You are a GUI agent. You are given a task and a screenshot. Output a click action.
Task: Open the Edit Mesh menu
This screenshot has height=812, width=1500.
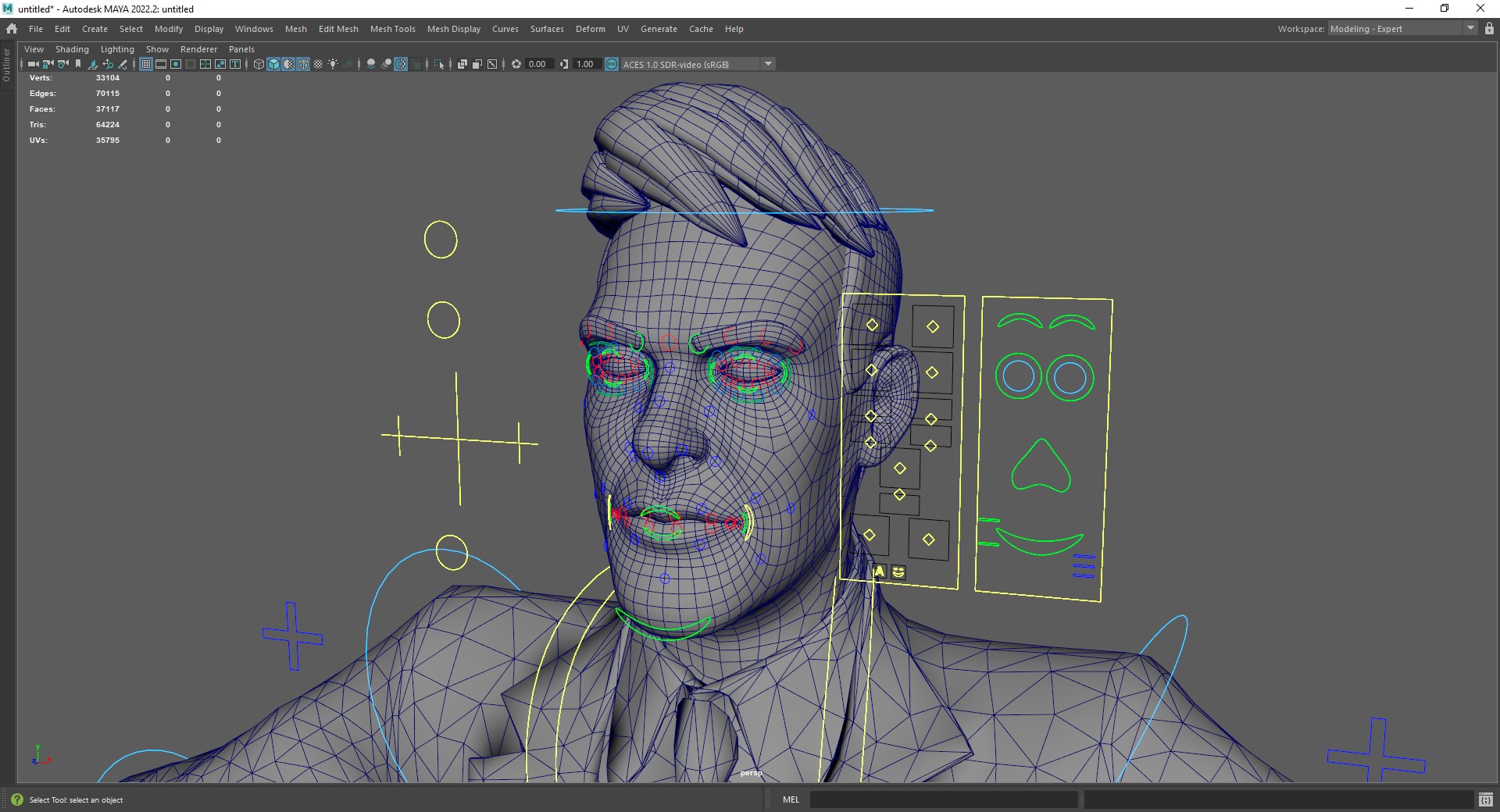coord(338,29)
